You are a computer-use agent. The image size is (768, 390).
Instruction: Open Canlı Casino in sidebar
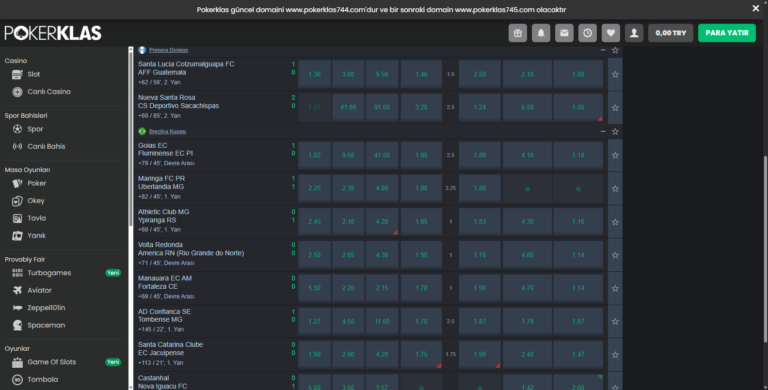[49, 92]
